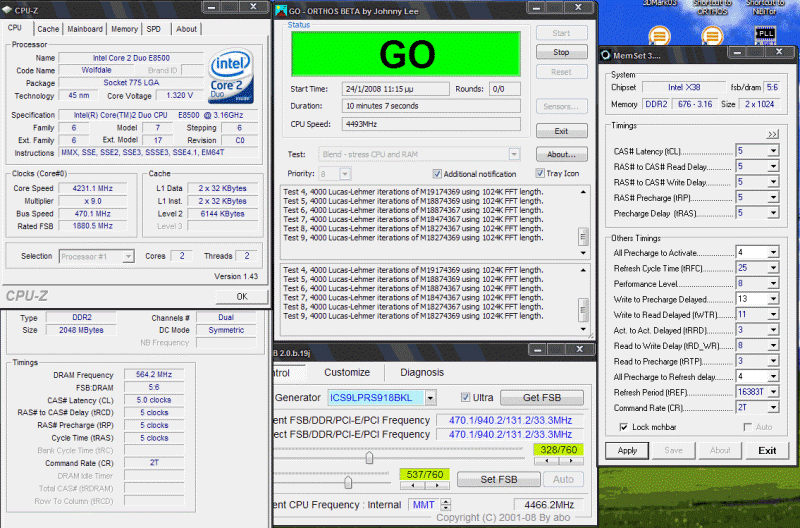This screenshot has height=528, width=800.
Task: Toggle the Additional notification checkbox in ORTHOS
Action: coord(437,174)
